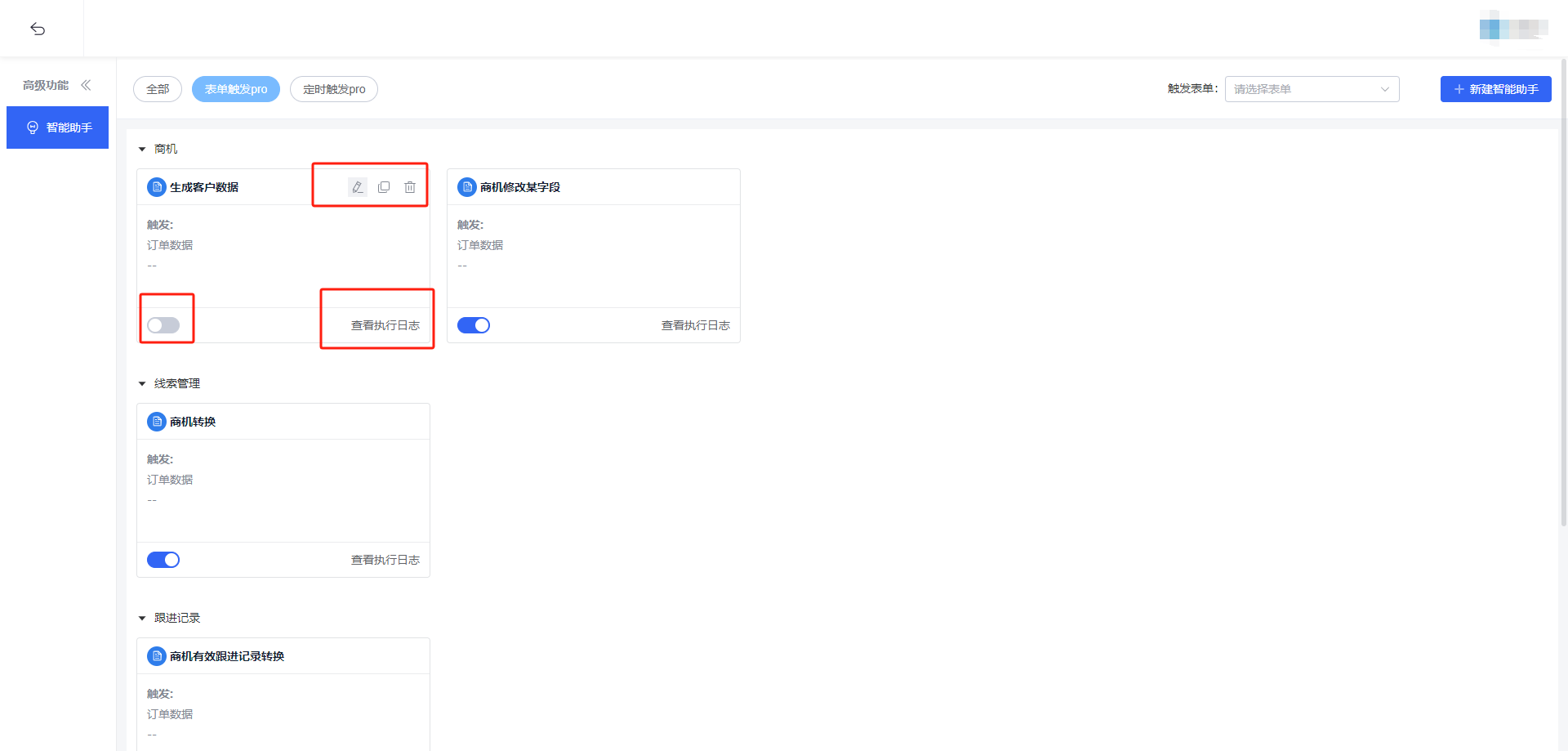The image size is (1568, 751).
Task: Click the document icon beside 商机有效跟进记录转换
Action: [x=157, y=656]
